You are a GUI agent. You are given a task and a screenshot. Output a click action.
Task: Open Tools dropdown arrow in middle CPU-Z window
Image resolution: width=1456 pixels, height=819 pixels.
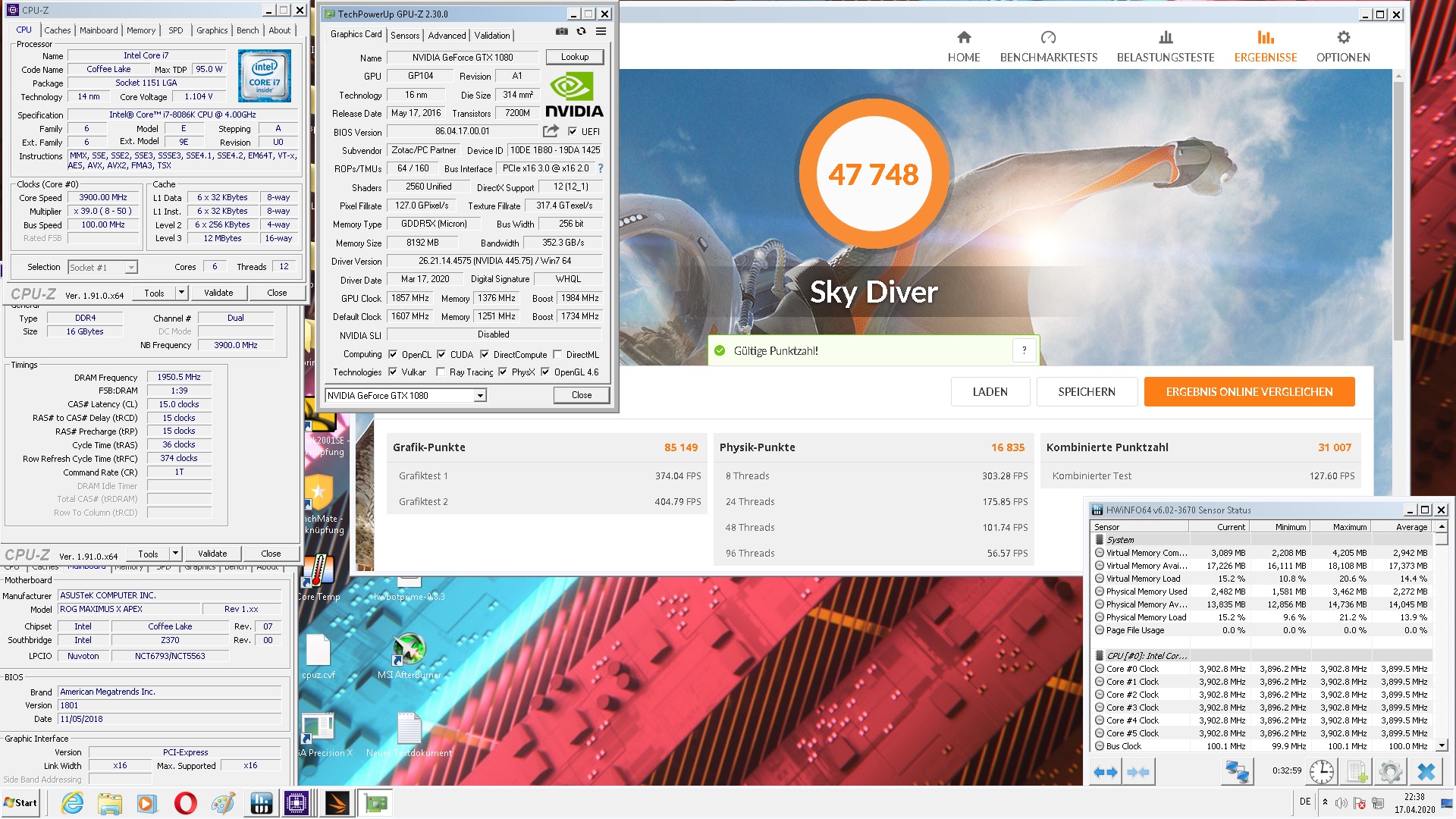pos(175,554)
